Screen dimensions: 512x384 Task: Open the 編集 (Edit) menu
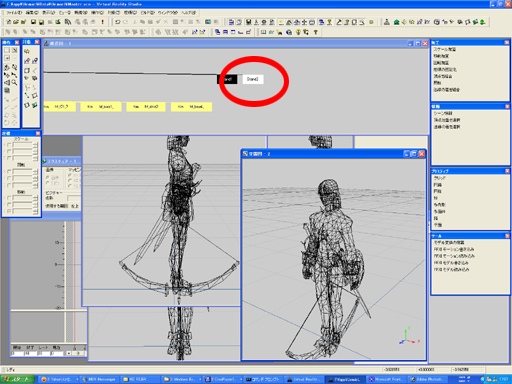pyautogui.click(x=32, y=13)
